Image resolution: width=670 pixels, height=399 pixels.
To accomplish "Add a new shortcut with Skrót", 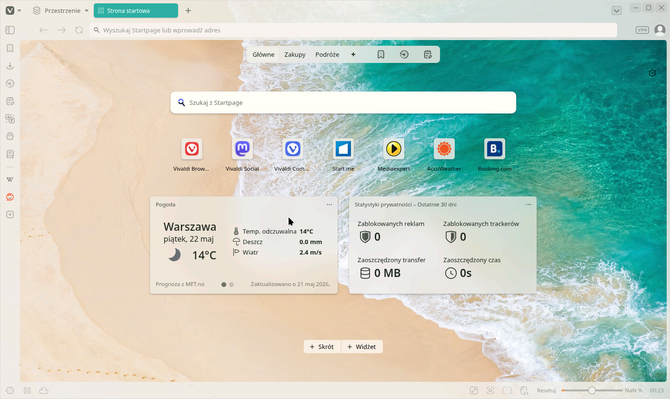I will 322,347.
